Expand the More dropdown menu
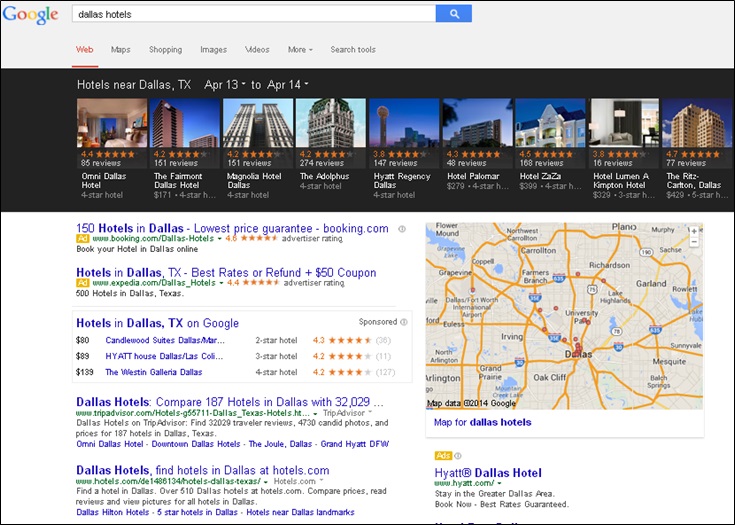 [x=300, y=50]
